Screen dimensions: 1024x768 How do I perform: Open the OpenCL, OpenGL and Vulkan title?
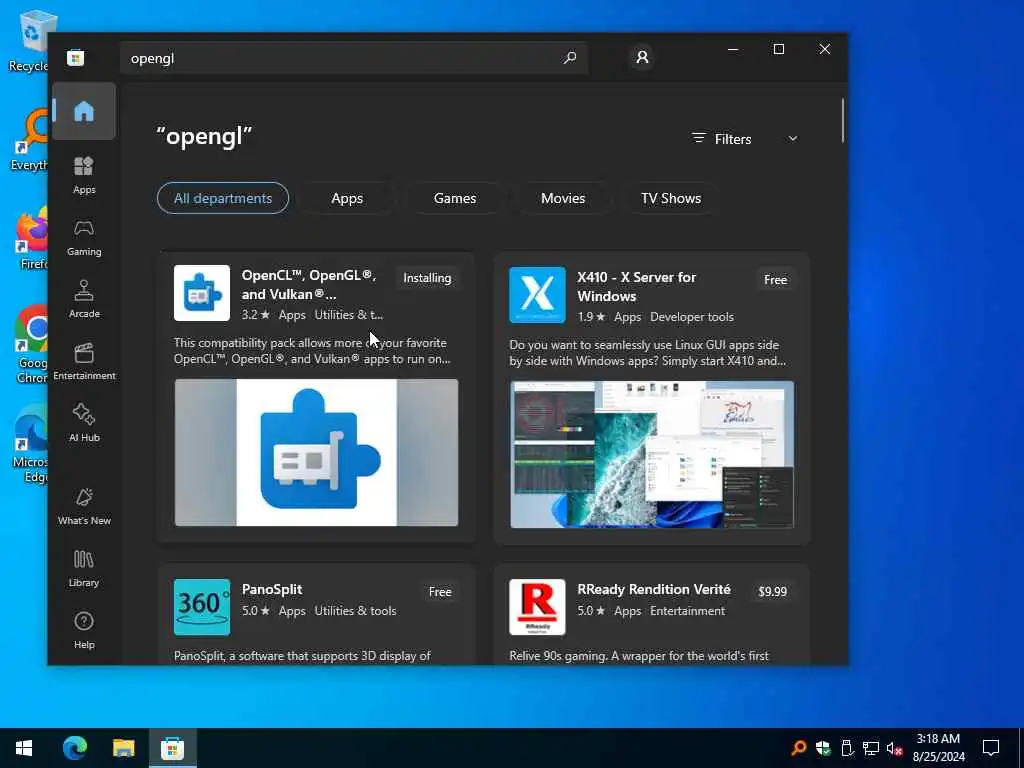(x=309, y=285)
